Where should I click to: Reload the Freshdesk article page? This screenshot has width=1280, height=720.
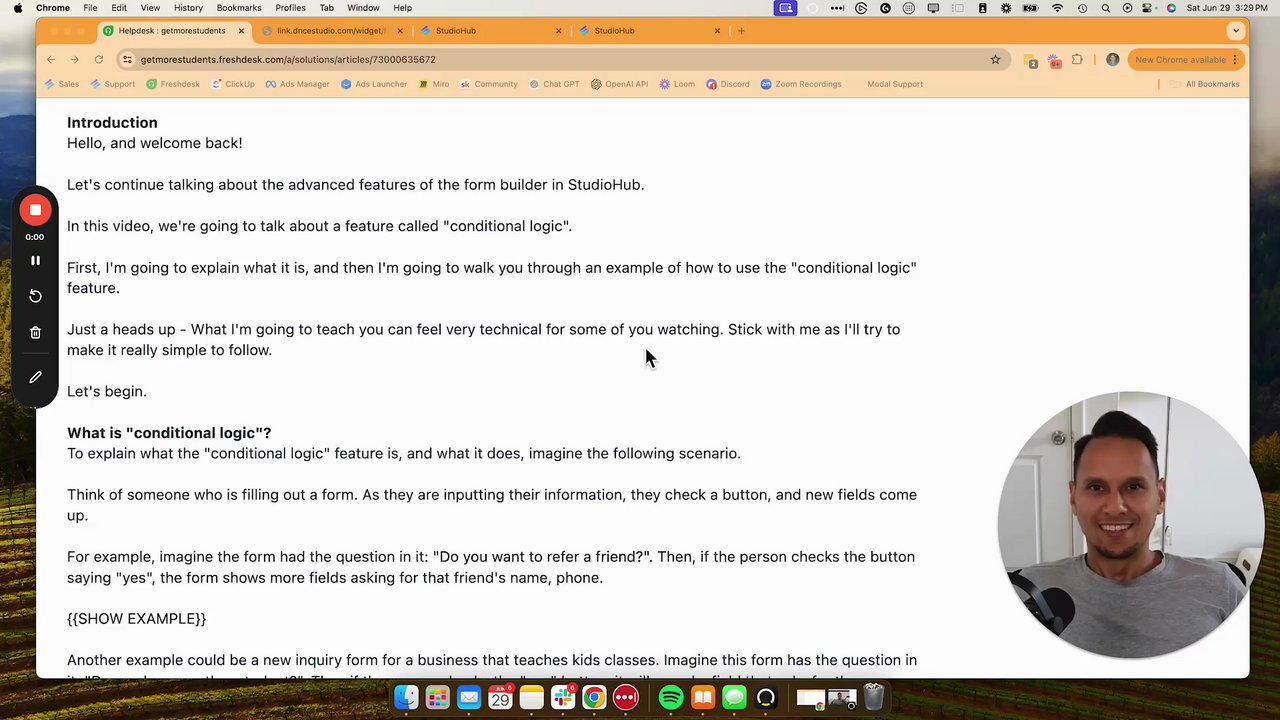[99, 60]
